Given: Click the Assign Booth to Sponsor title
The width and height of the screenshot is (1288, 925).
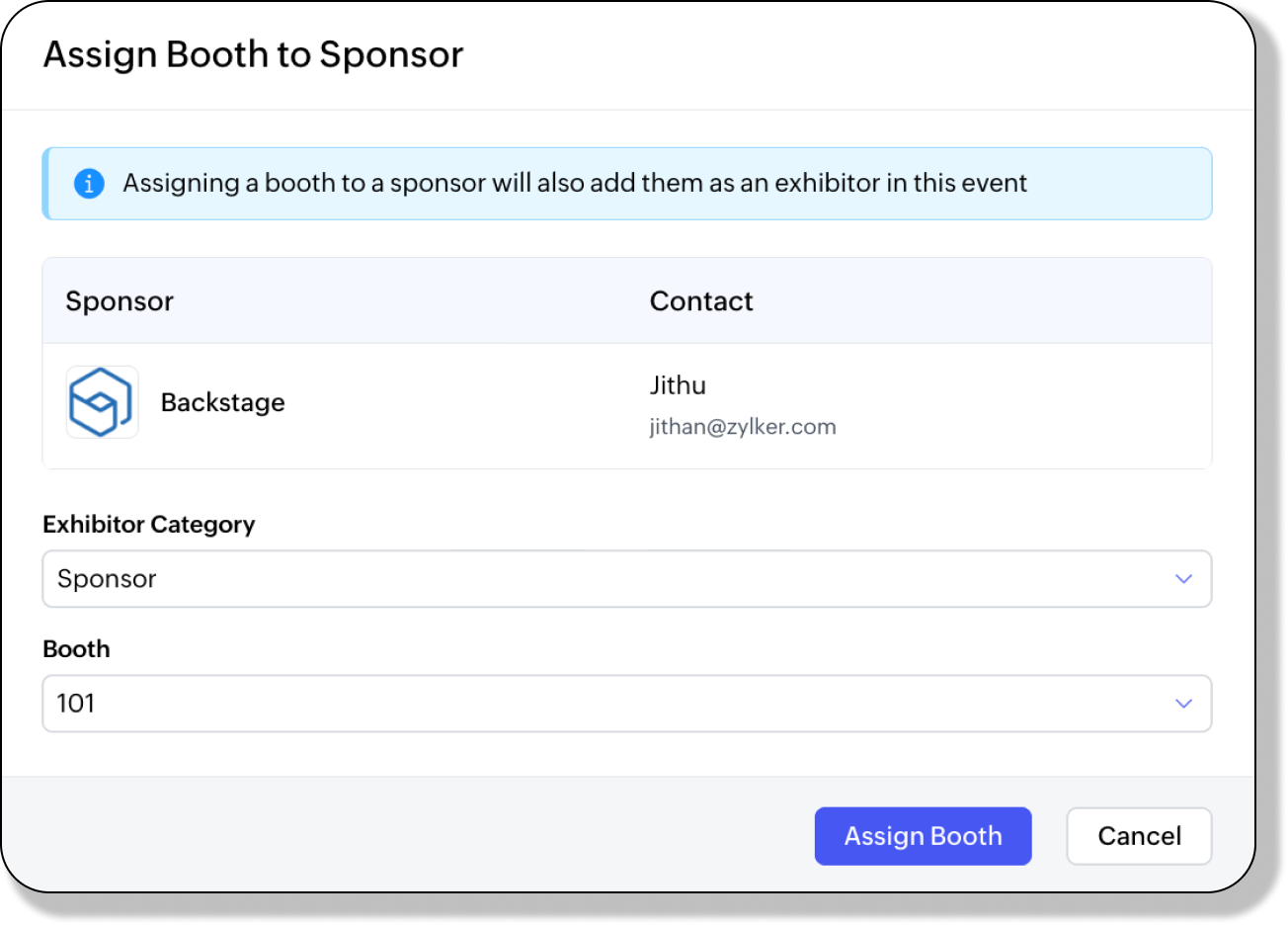Looking at the screenshot, I should coord(253,55).
